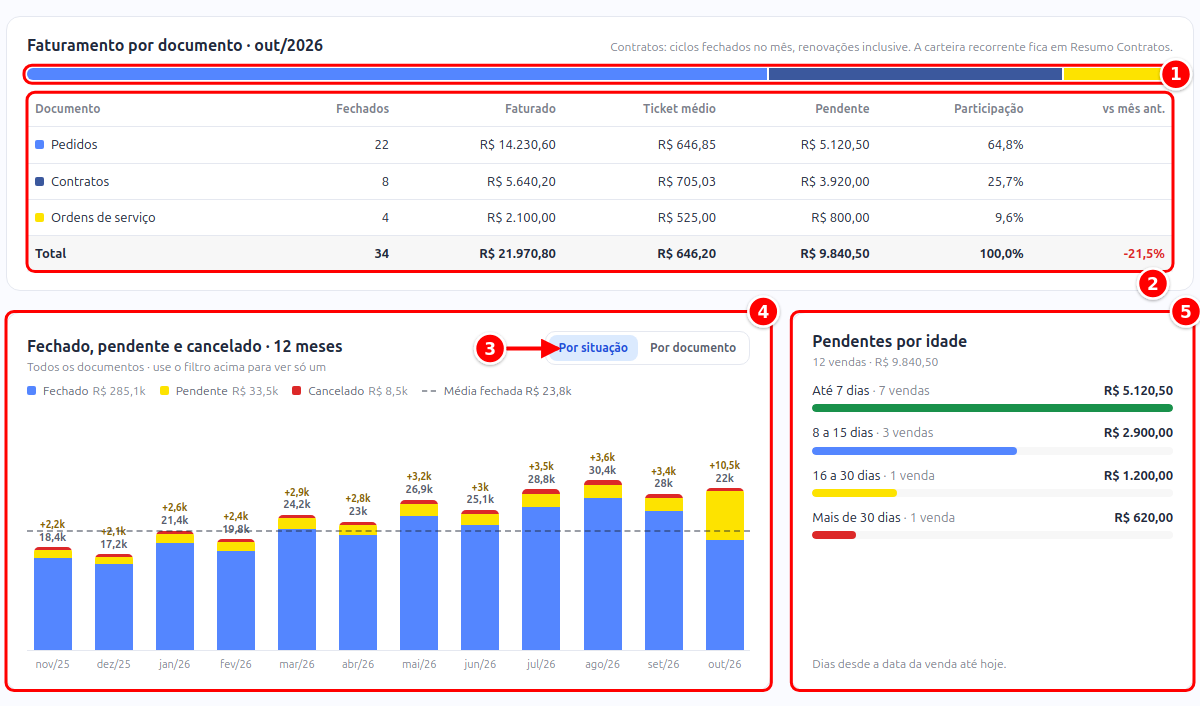1200x706 pixels.
Task: Switch chart to Por situação view
Action: click(593, 348)
